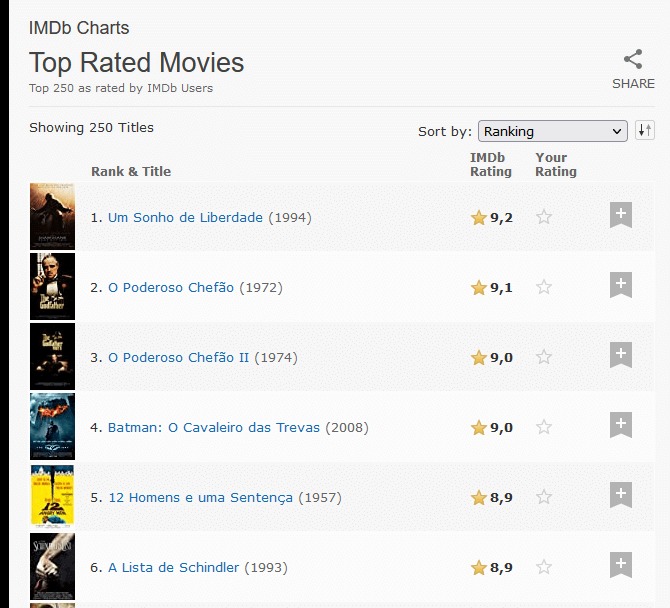Click the 'Showing 250 Titles' text
Image resolution: width=670 pixels, height=608 pixels.
[x=91, y=128]
